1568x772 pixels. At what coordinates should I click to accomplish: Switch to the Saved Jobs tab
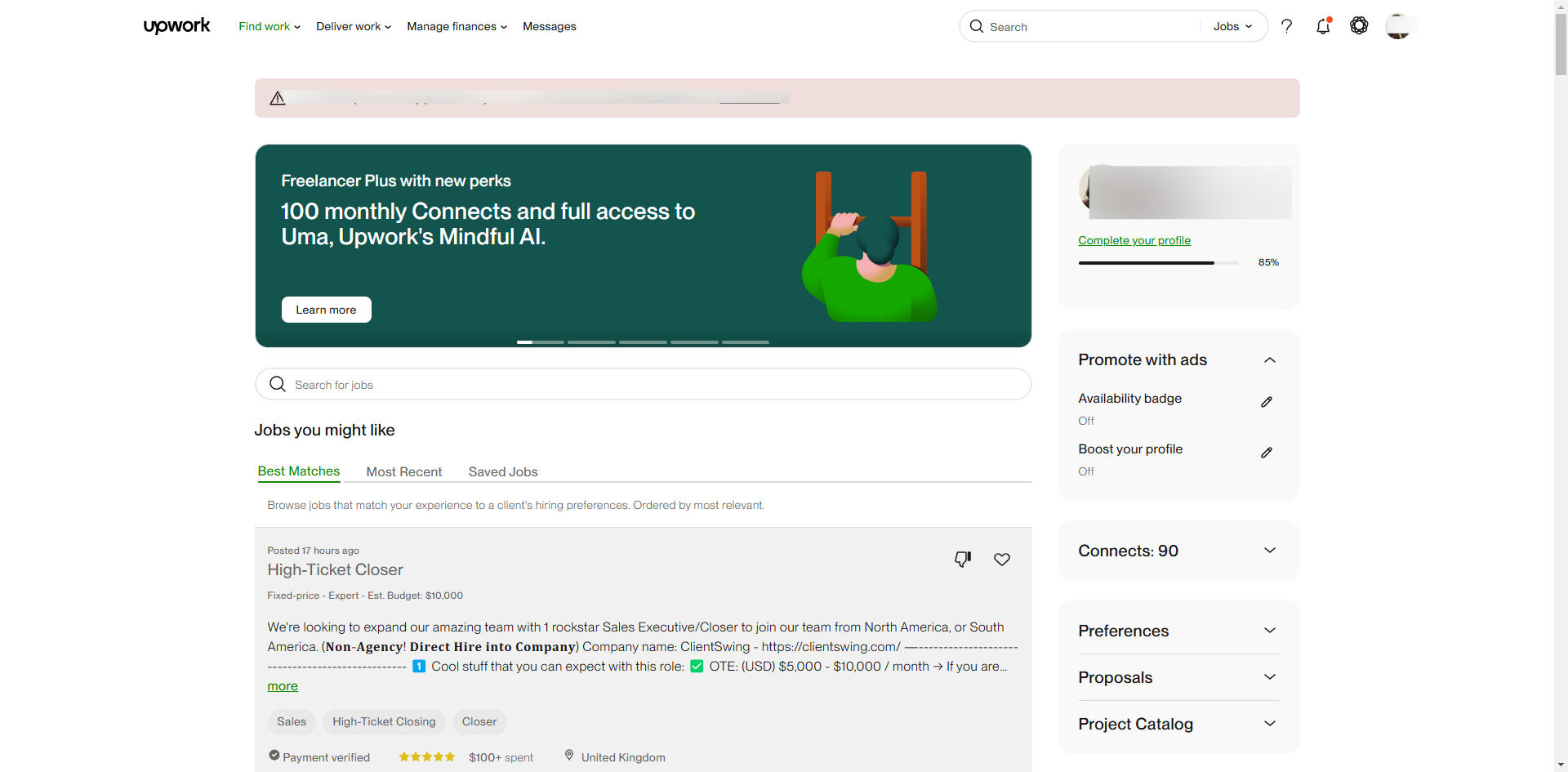tap(503, 472)
